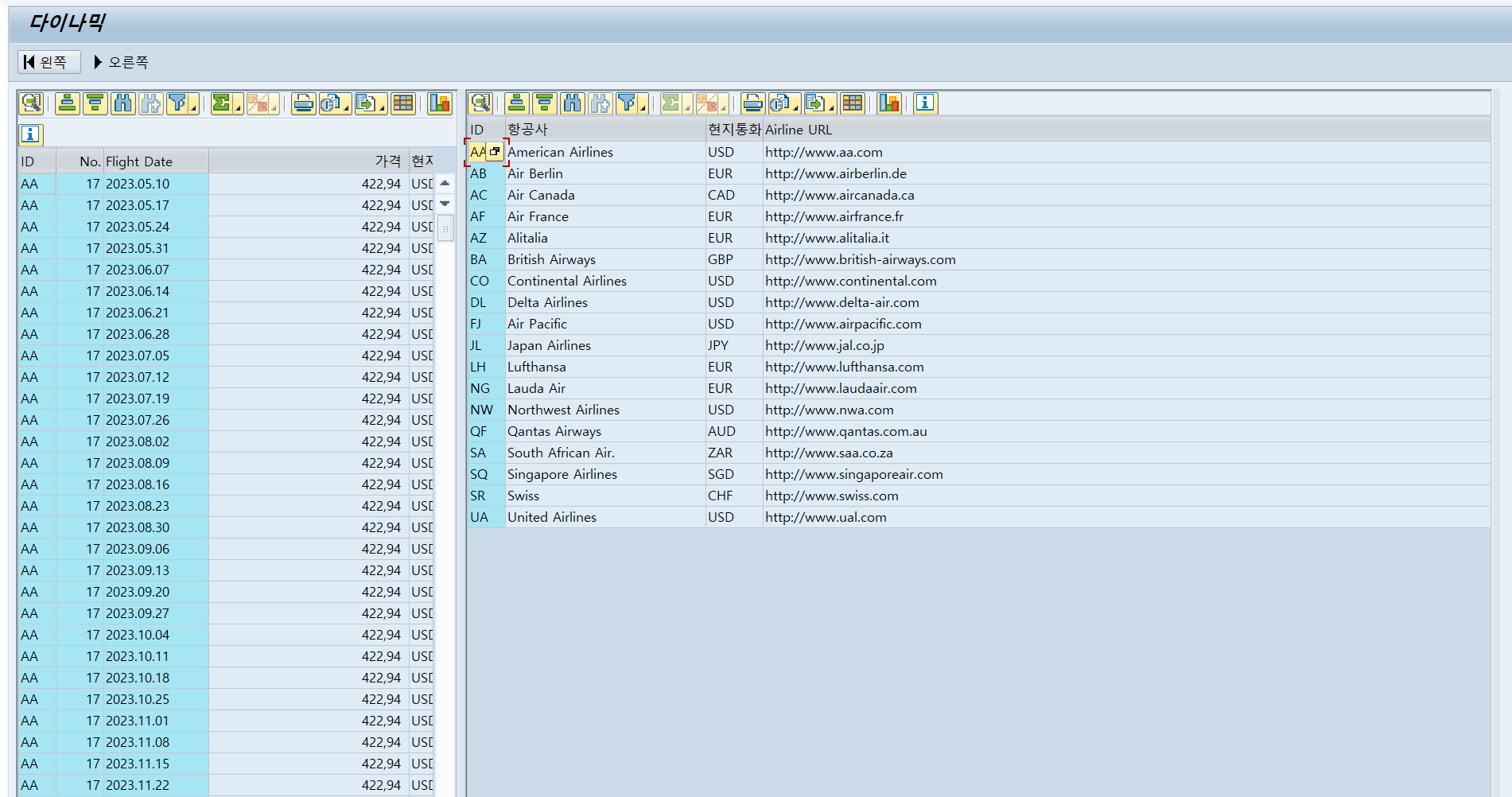Click the 왼쪽 button
This screenshot has width=1512, height=797.
pyautogui.click(x=49, y=62)
